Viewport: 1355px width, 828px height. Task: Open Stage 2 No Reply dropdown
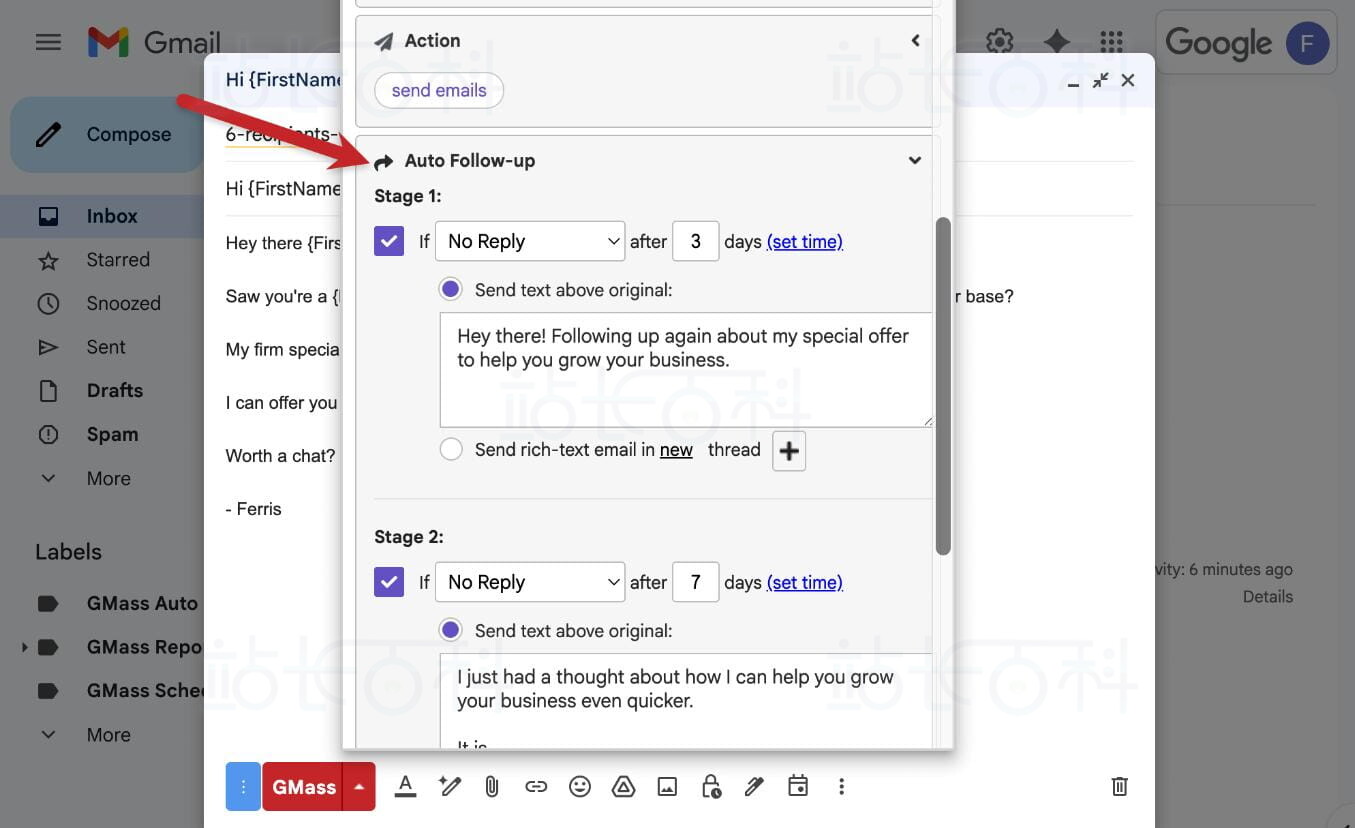530,582
